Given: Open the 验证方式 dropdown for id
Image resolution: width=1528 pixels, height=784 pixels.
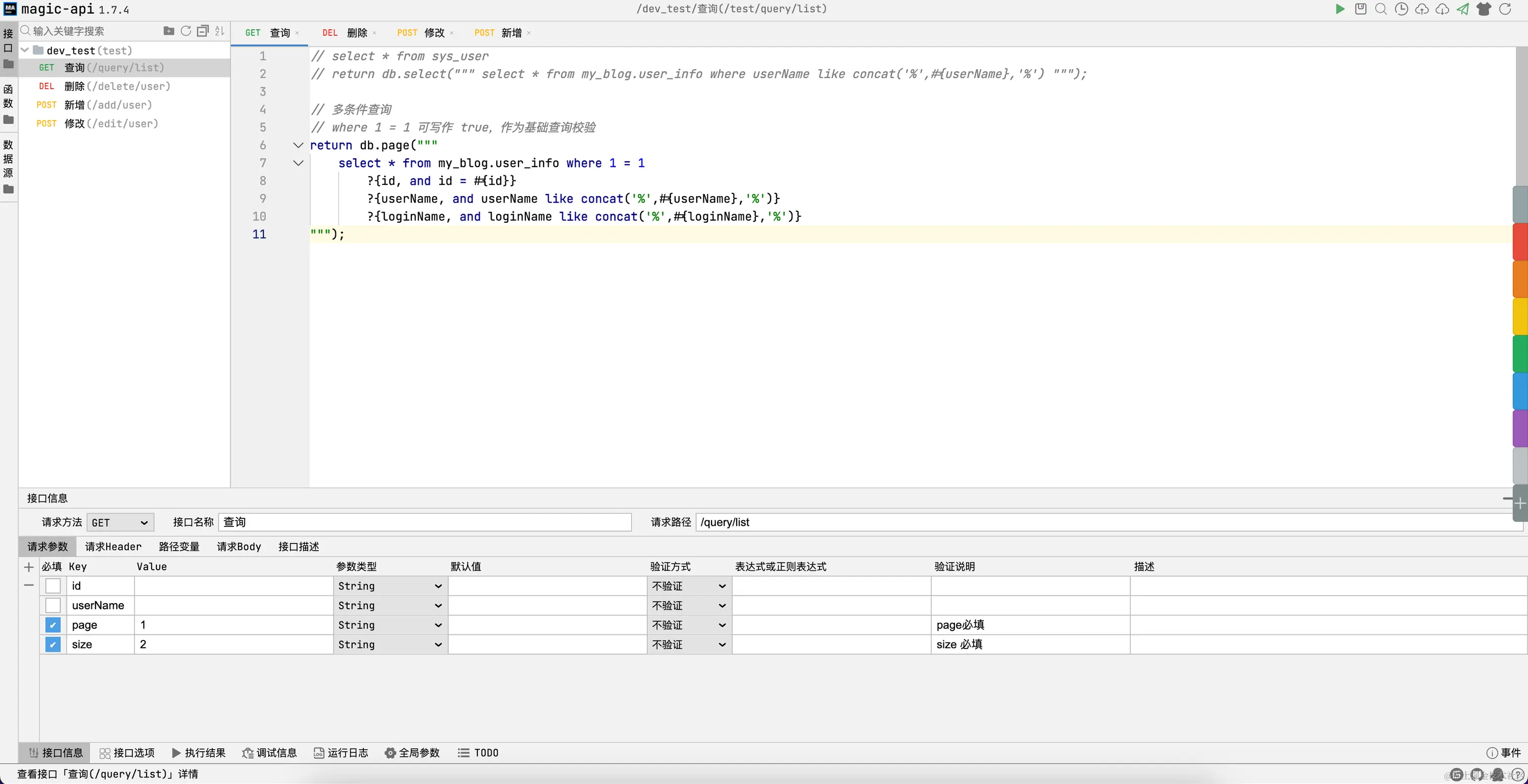Looking at the screenshot, I should 689,586.
